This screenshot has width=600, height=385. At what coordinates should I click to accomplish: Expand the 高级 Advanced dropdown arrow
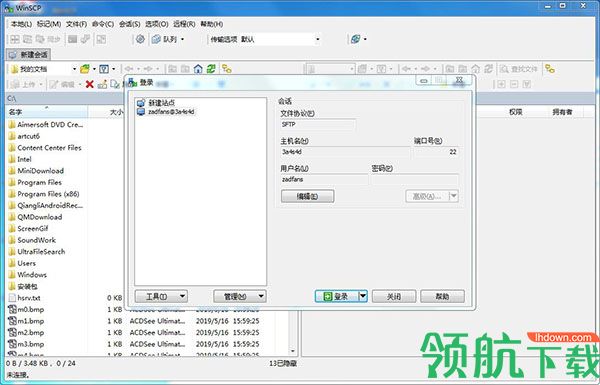pyautogui.click(x=453, y=197)
